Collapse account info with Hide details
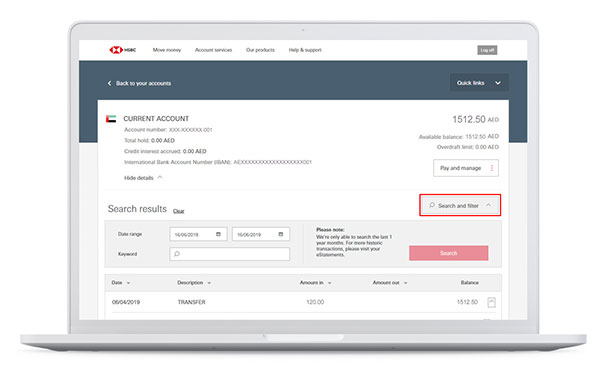Image resolution: width=600 pixels, height=389 pixels. click(x=143, y=178)
